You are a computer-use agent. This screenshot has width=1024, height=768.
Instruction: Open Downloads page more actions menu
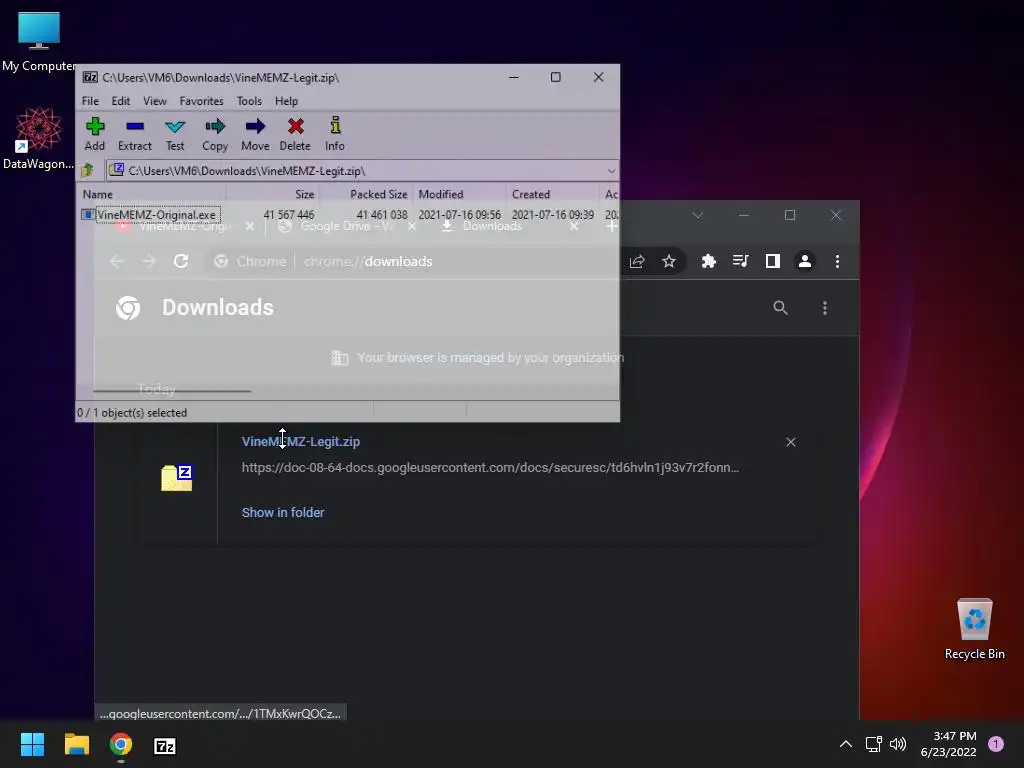[x=825, y=308]
